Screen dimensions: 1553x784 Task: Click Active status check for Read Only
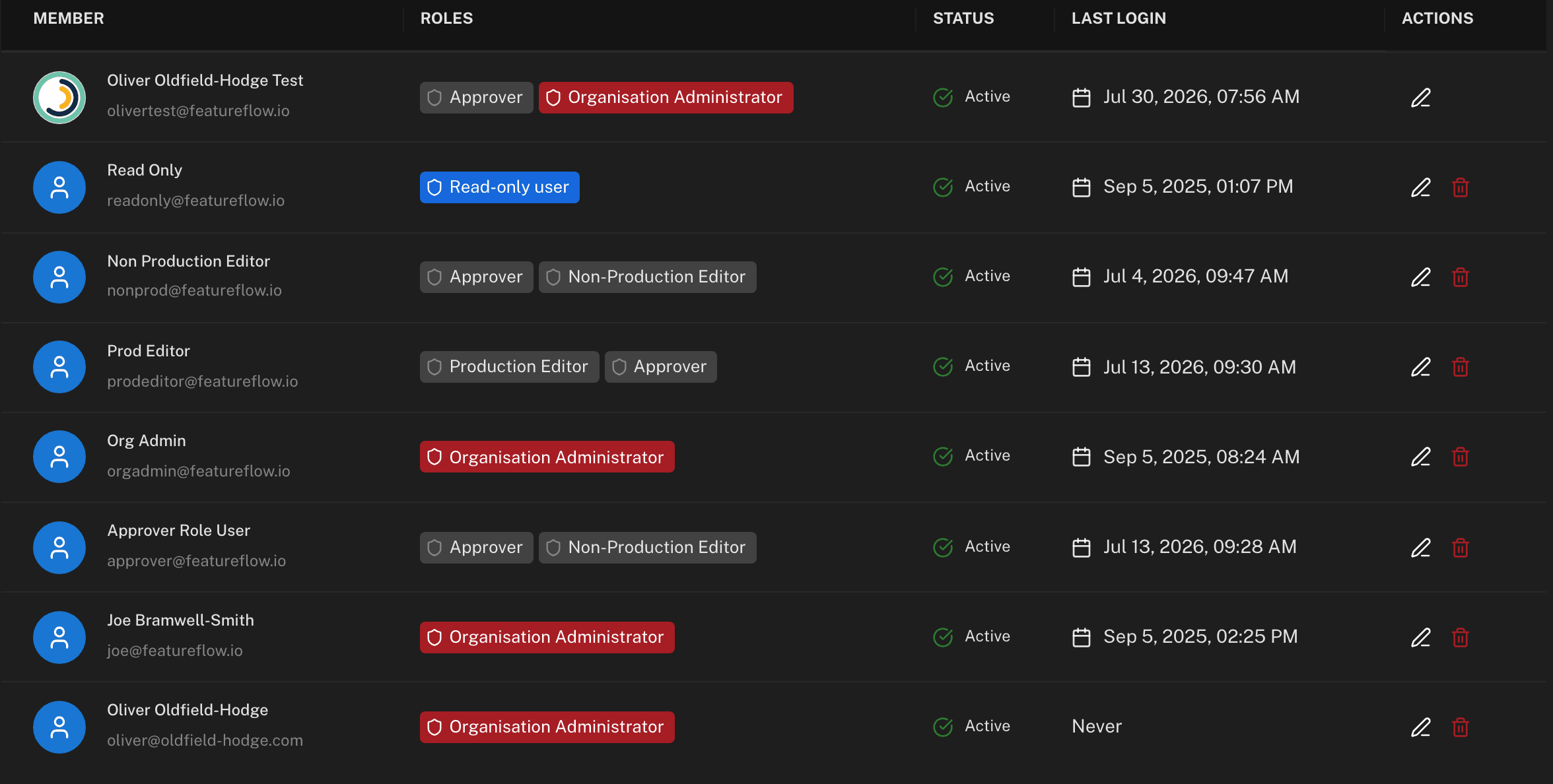943,187
